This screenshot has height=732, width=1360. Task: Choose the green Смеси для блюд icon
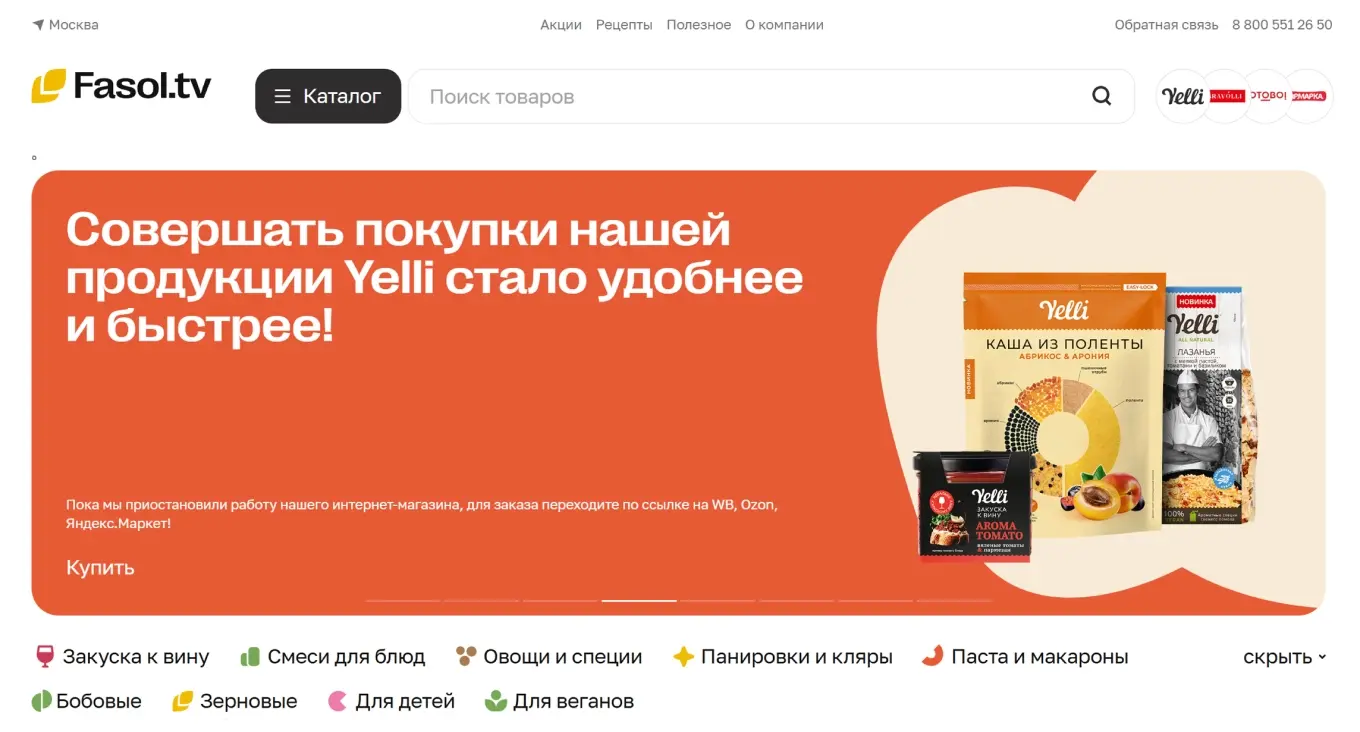point(250,657)
